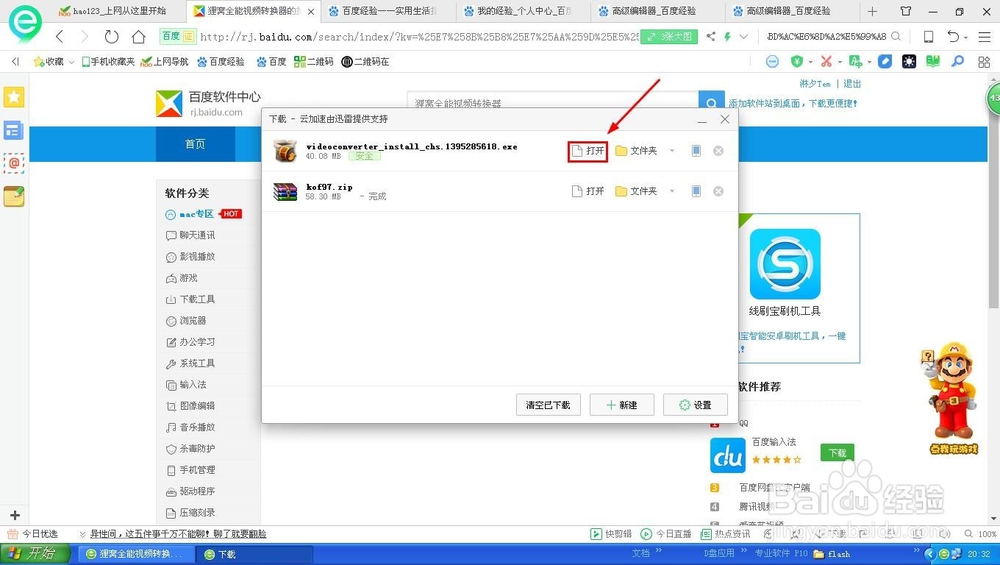Open 快剪辑 in status bar
Viewport: 1000px width, 565px height.
pyautogui.click(x=611, y=534)
